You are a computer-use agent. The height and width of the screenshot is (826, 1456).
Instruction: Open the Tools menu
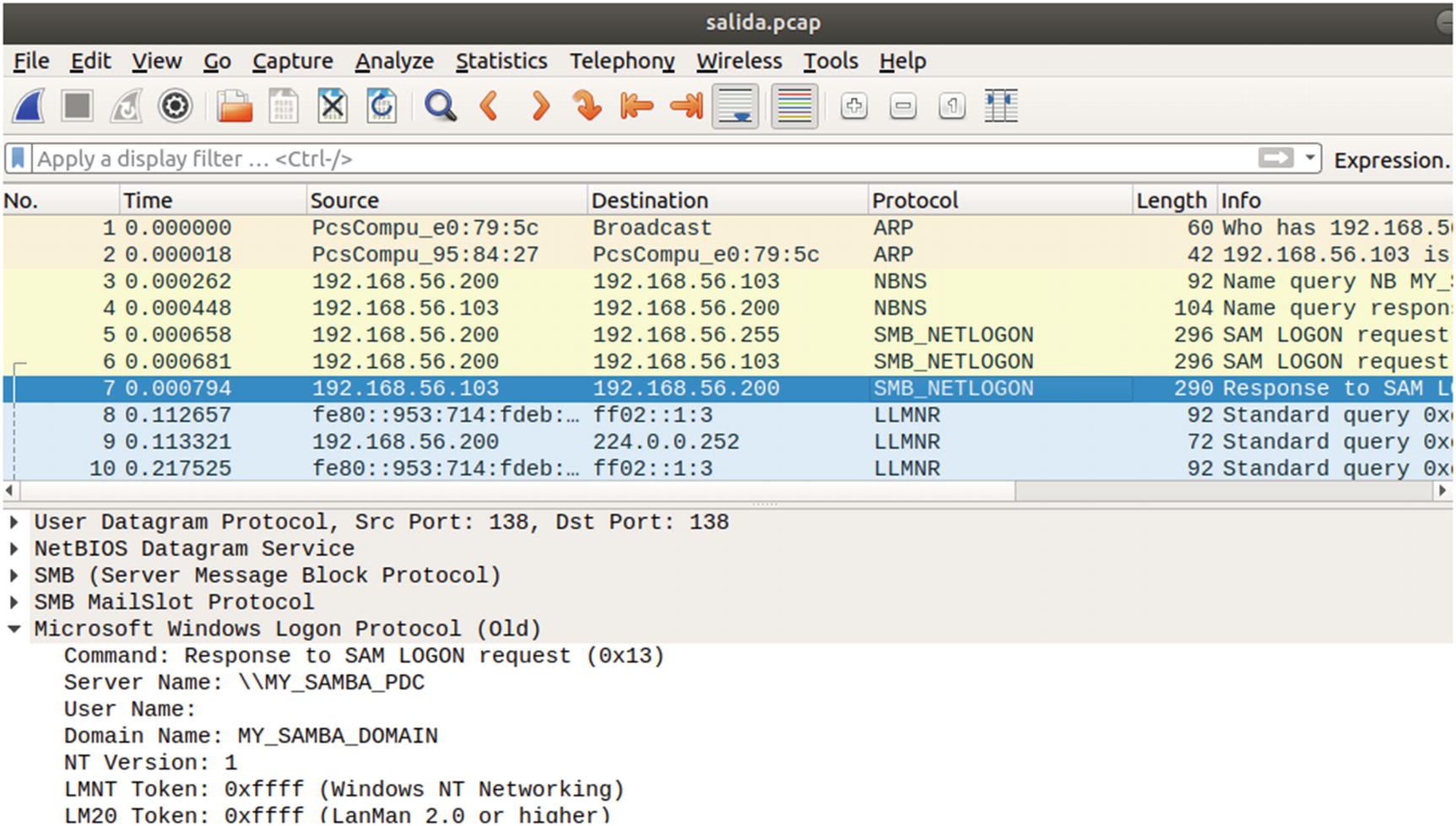click(x=831, y=61)
